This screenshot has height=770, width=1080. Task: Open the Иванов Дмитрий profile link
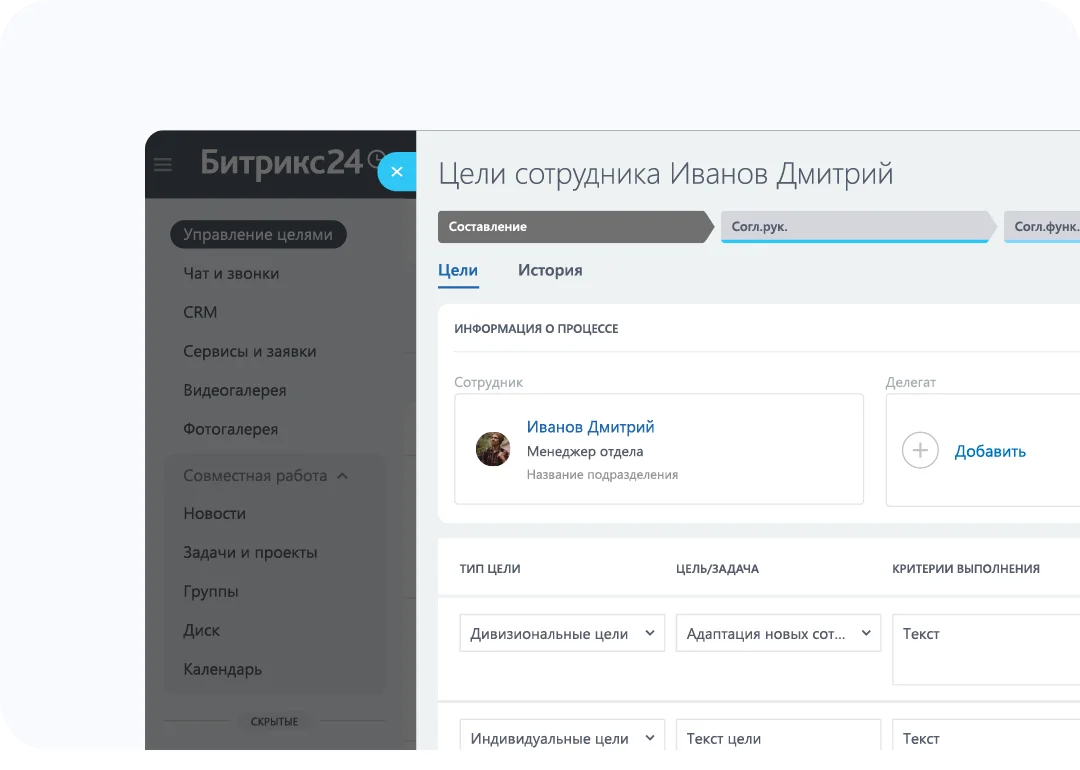[x=590, y=427]
